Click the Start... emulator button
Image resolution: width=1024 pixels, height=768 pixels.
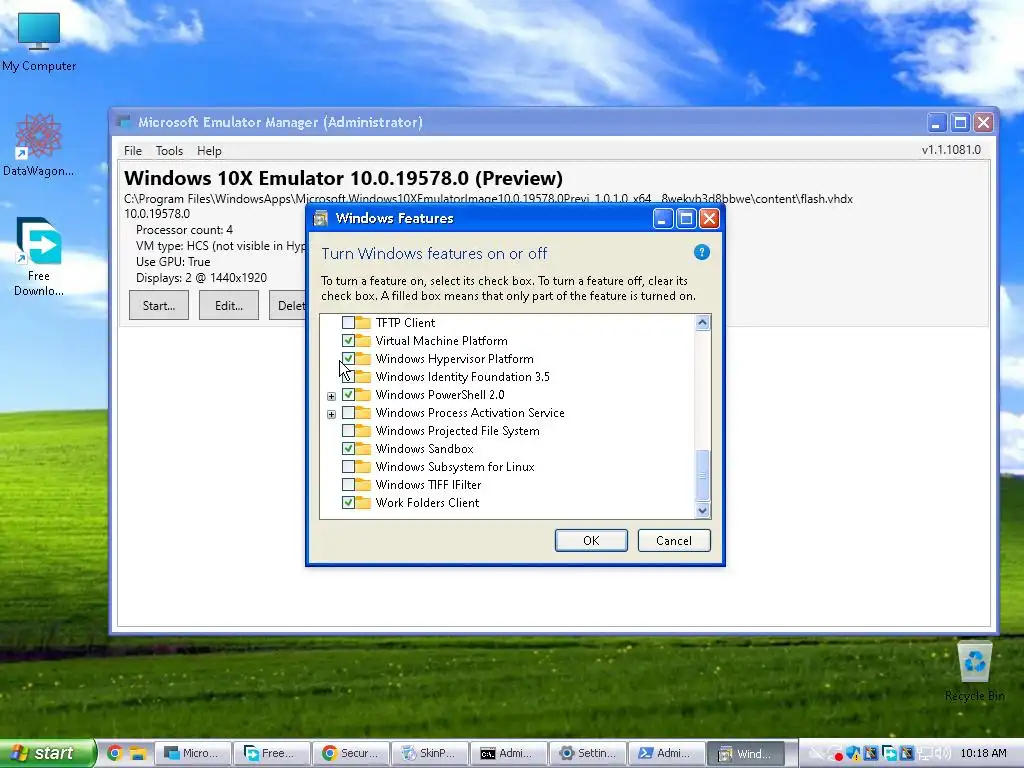click(x=159, y=306)
